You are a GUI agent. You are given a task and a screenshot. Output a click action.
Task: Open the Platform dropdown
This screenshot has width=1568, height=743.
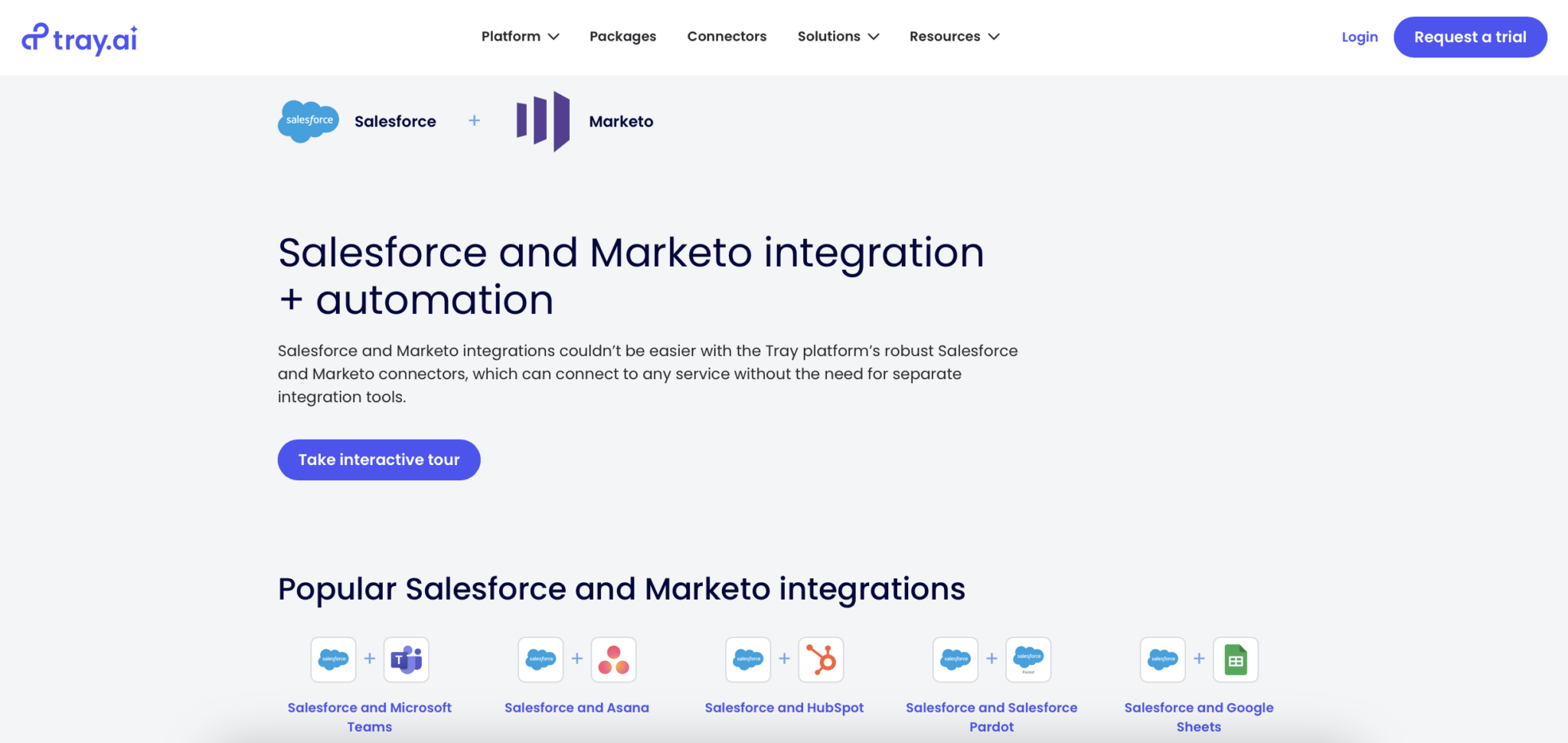(520, 36)
